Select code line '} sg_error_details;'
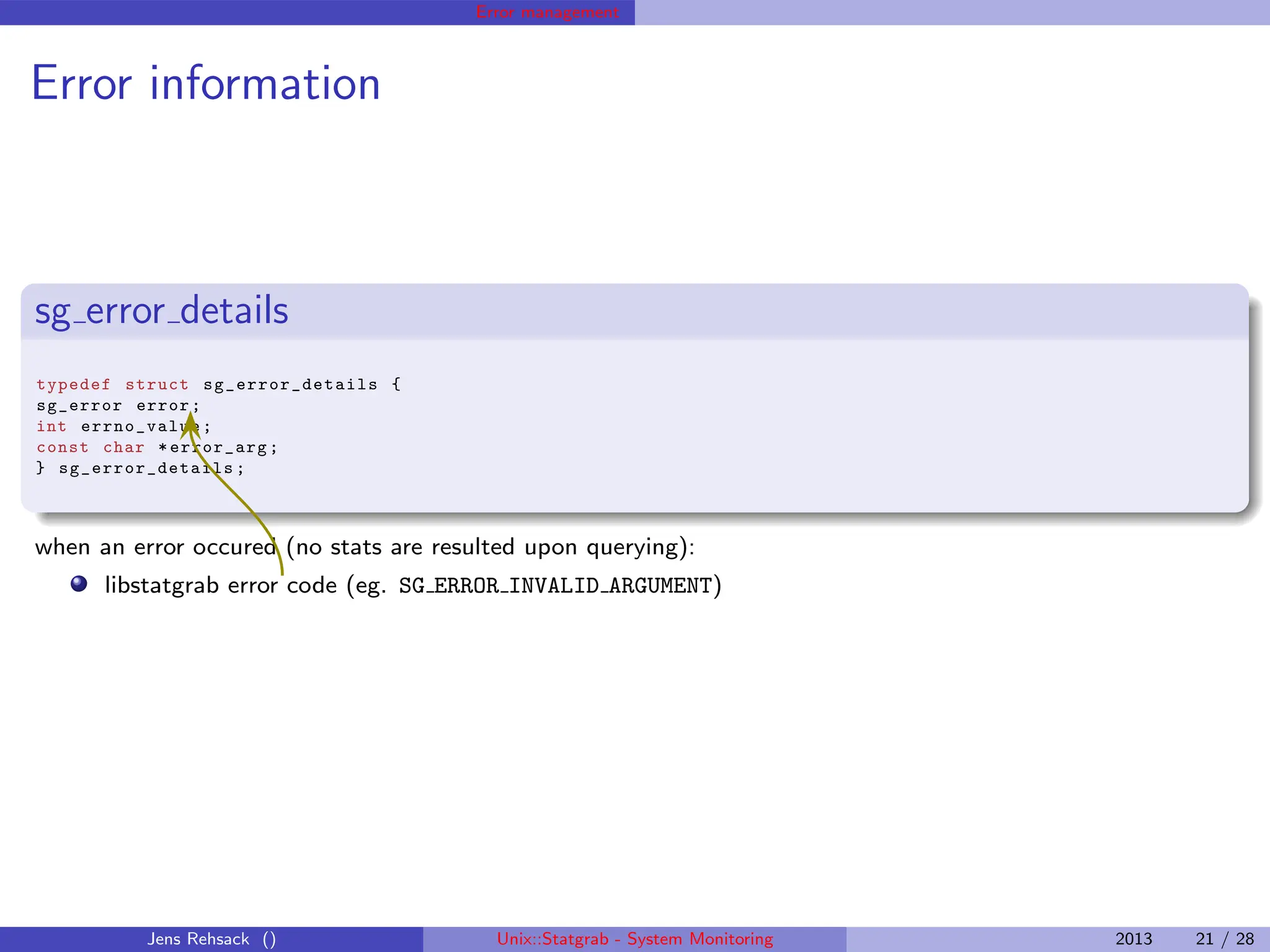The height and width of the screenshot is (952, 1270). click(x=140, y=469)
